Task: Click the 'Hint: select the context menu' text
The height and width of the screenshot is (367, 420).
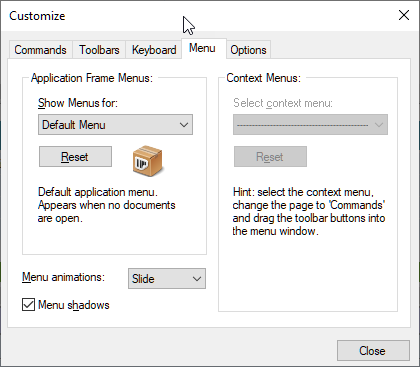Action: click(x=309, y=211)
